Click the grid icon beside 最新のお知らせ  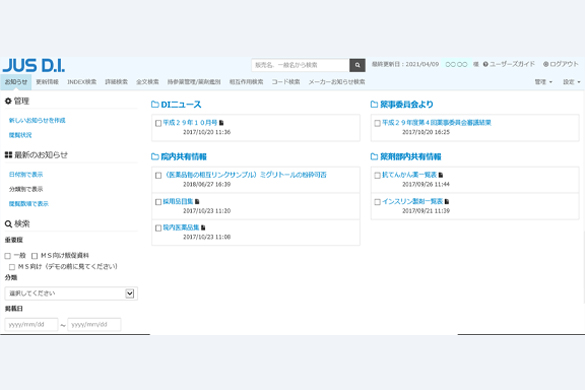(8, 155)
